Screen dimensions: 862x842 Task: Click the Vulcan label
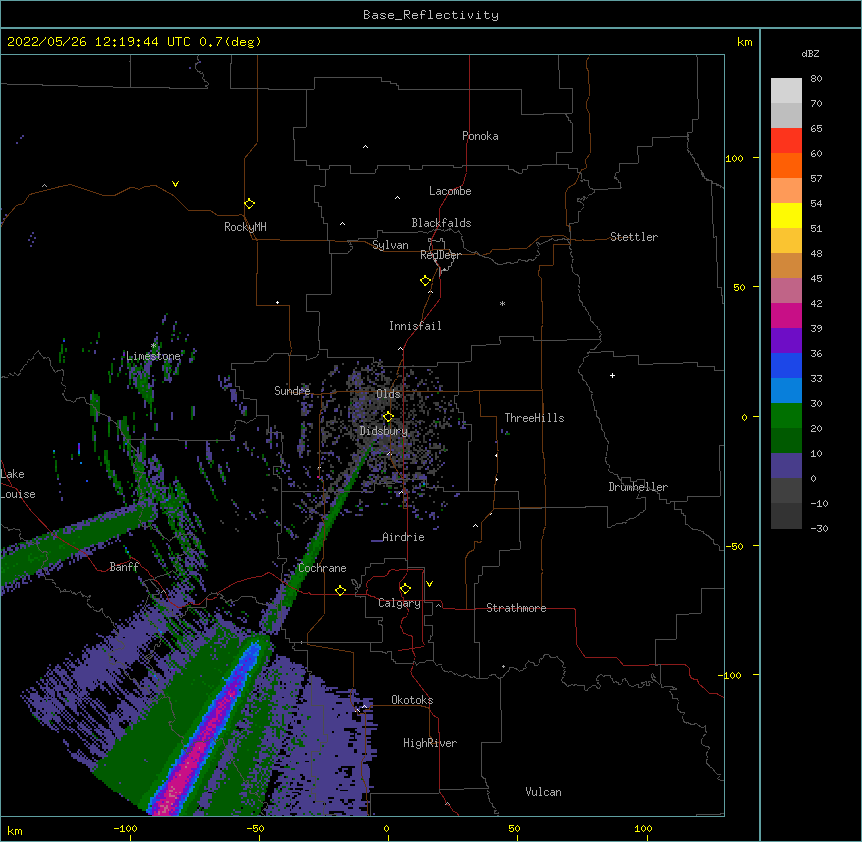point(543,792)
